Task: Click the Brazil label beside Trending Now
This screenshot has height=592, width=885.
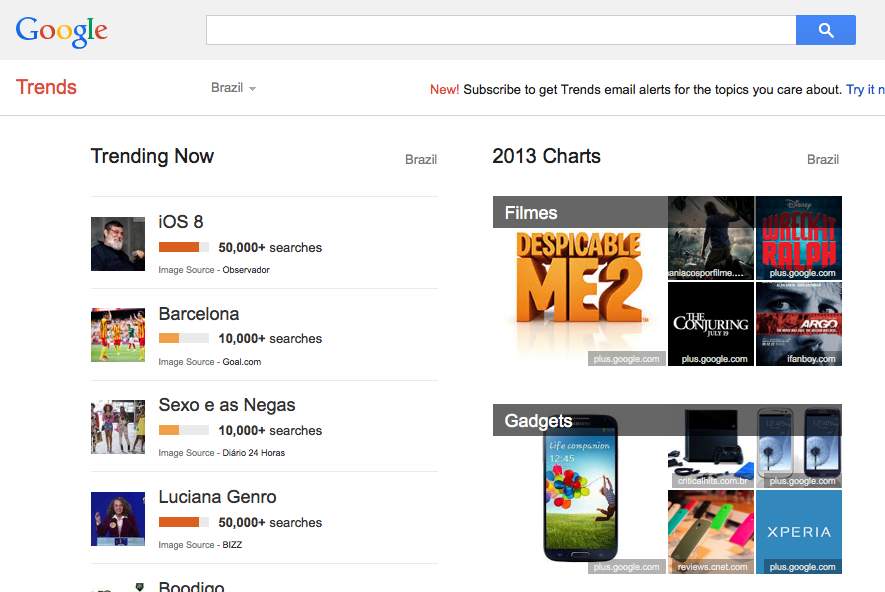Action: tap(421, 160)
